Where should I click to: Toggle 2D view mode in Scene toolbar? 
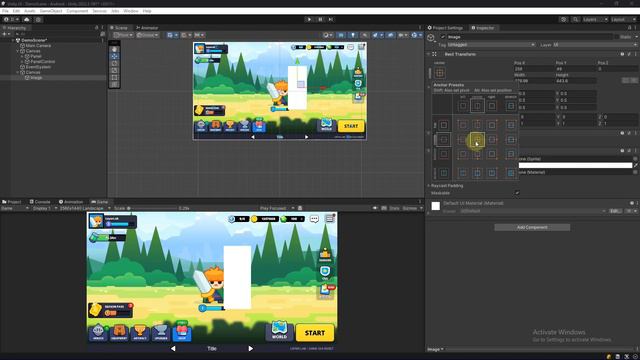341,35
